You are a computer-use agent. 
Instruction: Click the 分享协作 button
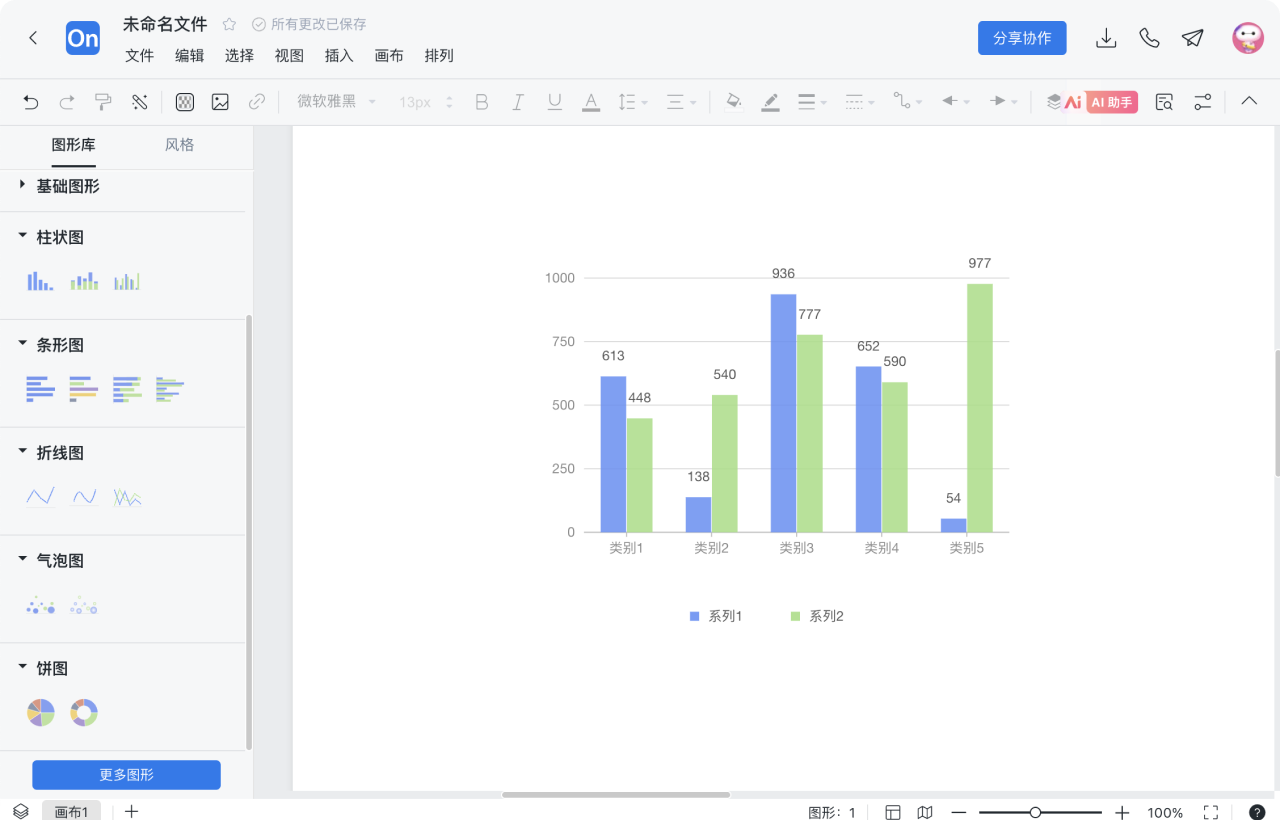[1022, 38]
